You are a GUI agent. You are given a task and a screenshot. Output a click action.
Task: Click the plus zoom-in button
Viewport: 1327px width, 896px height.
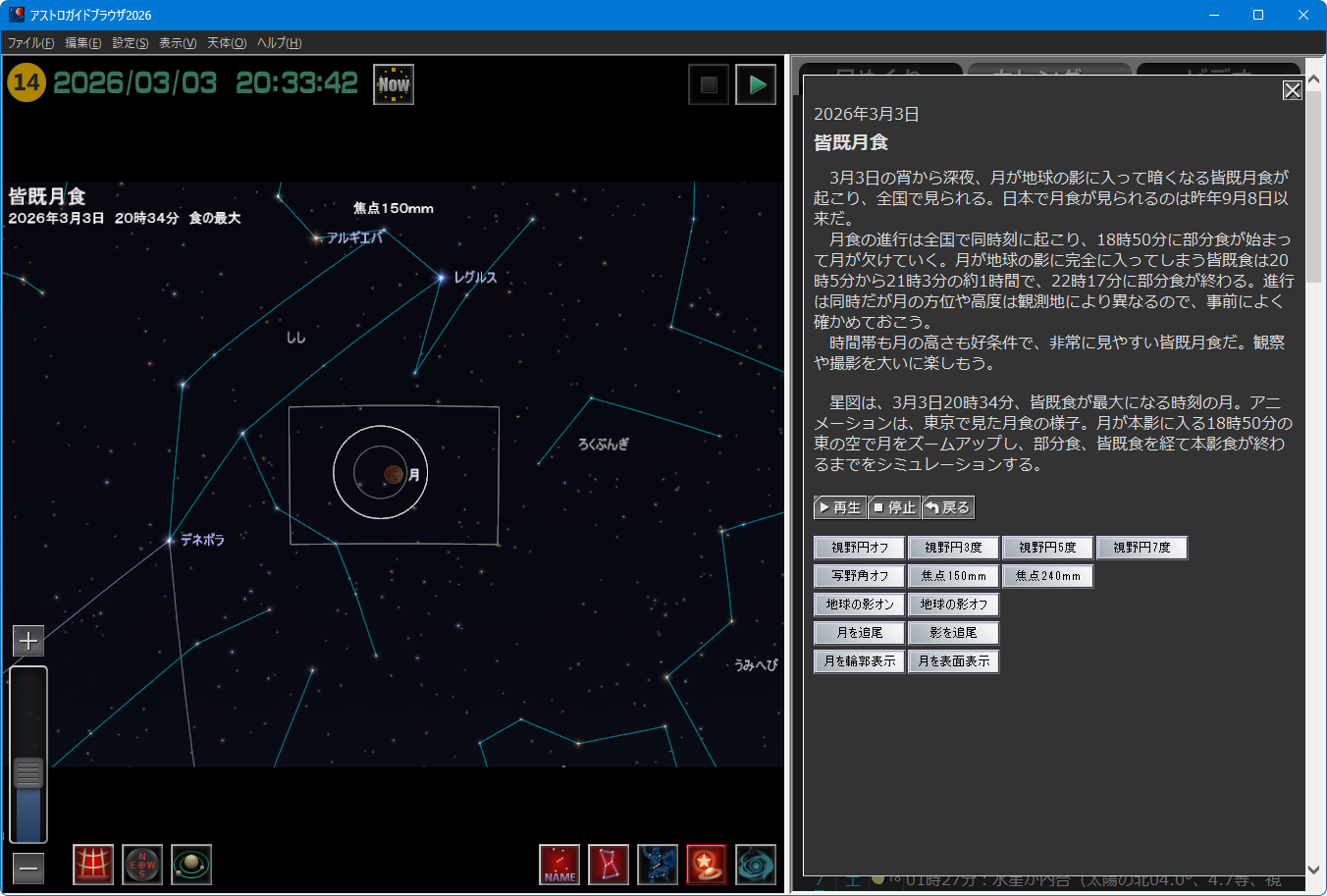(28, 641)
